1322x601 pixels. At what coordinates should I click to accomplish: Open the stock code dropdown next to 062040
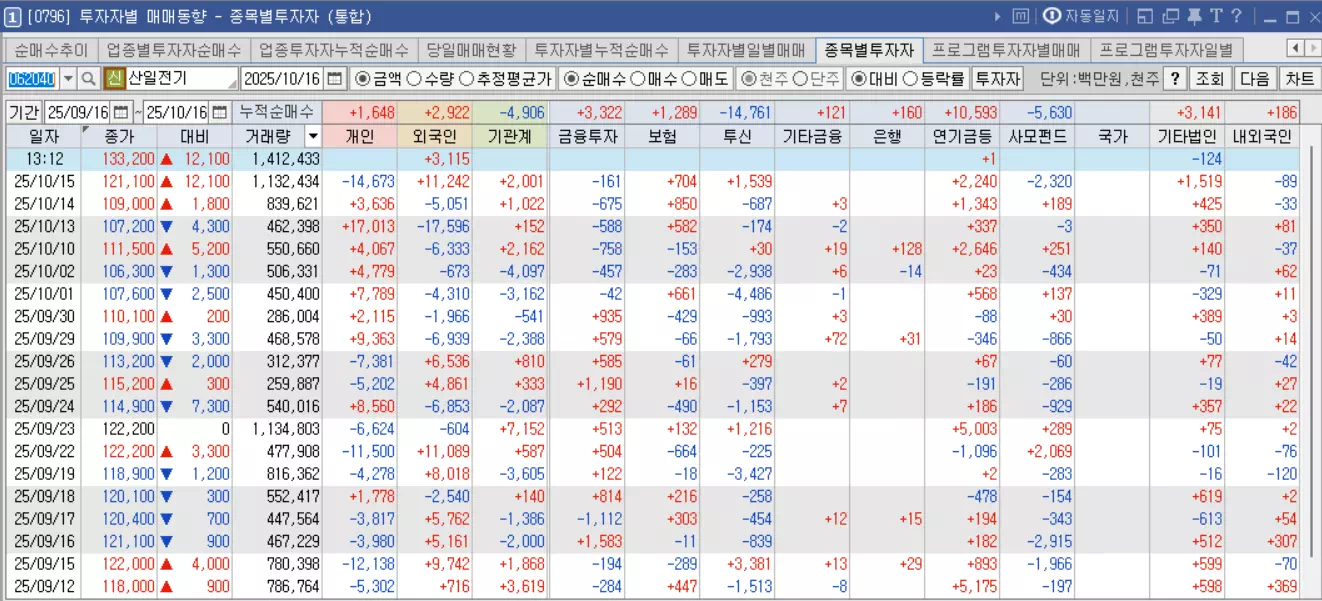68,78
